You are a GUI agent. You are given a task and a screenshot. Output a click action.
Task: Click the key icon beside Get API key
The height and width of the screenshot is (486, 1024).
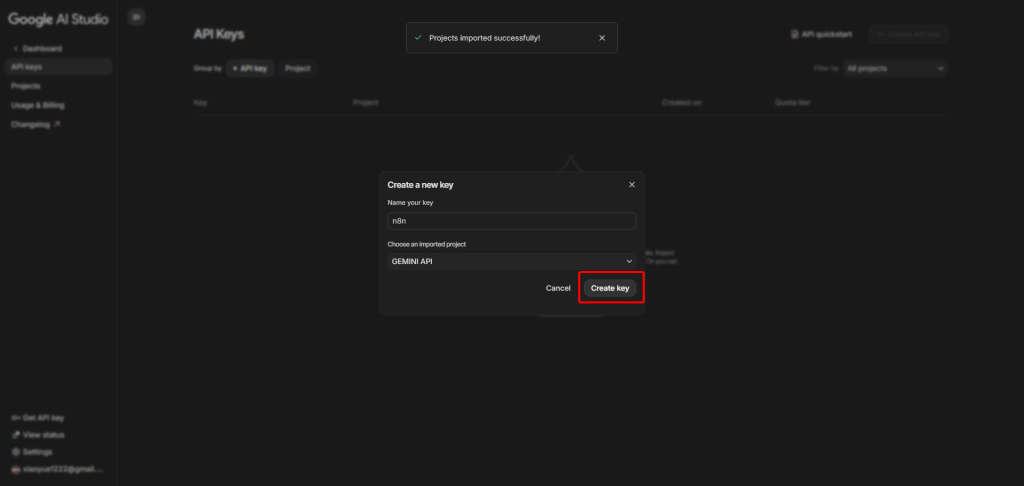click(15, 418)
